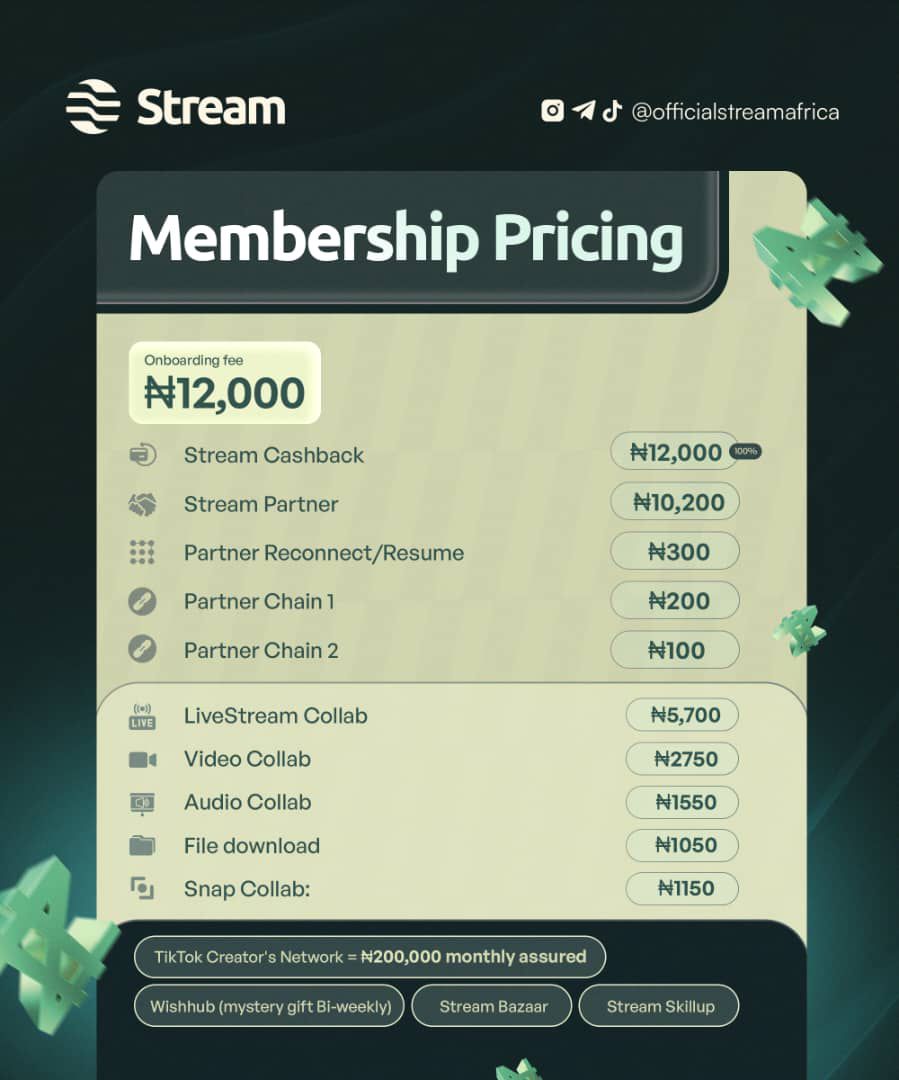
Task: Click the 100% badge beside Stream Cashback
Action: coord(746,451)
